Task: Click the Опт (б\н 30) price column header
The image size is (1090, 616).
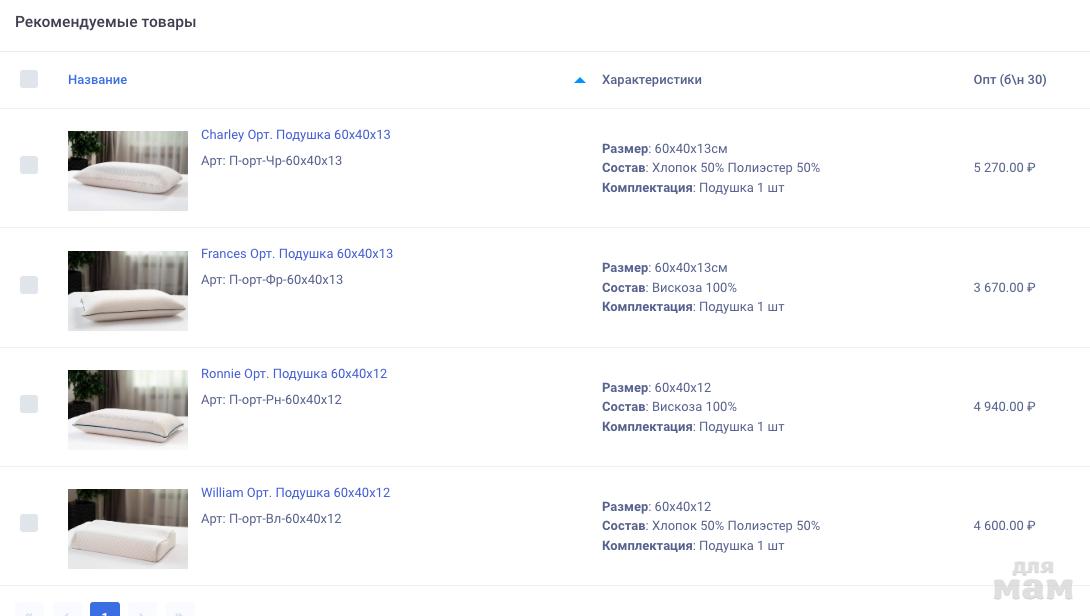Action: click(1009, 80)
